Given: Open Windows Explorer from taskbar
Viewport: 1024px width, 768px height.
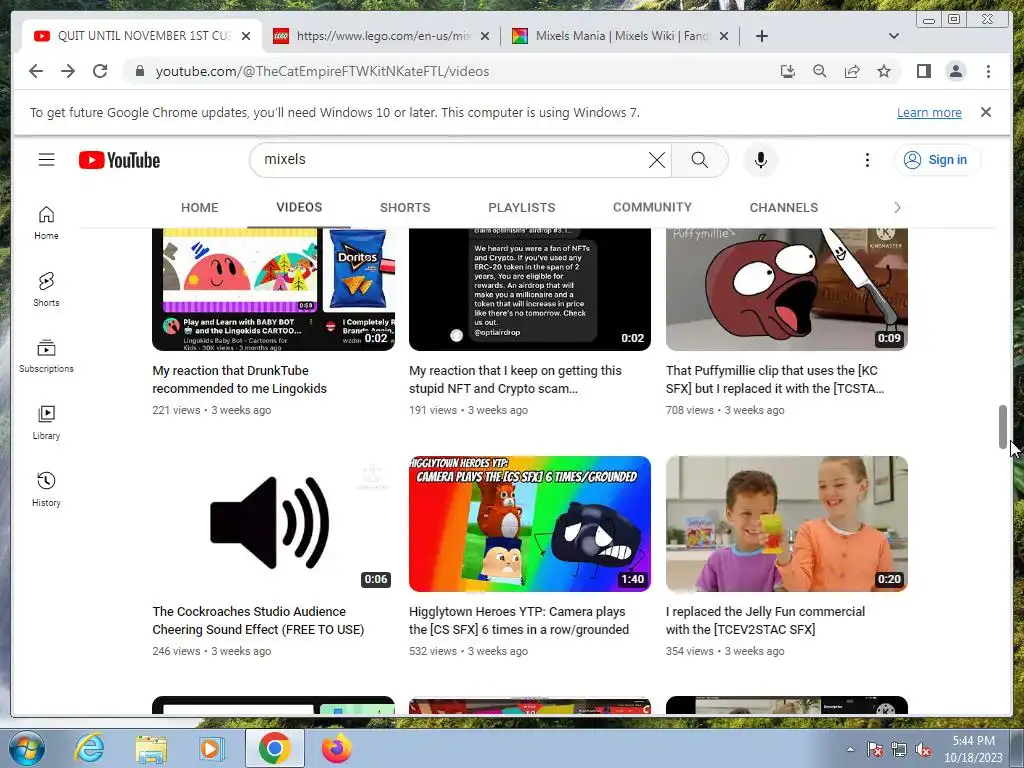Looking at the screenshot, I should point(151,748).
